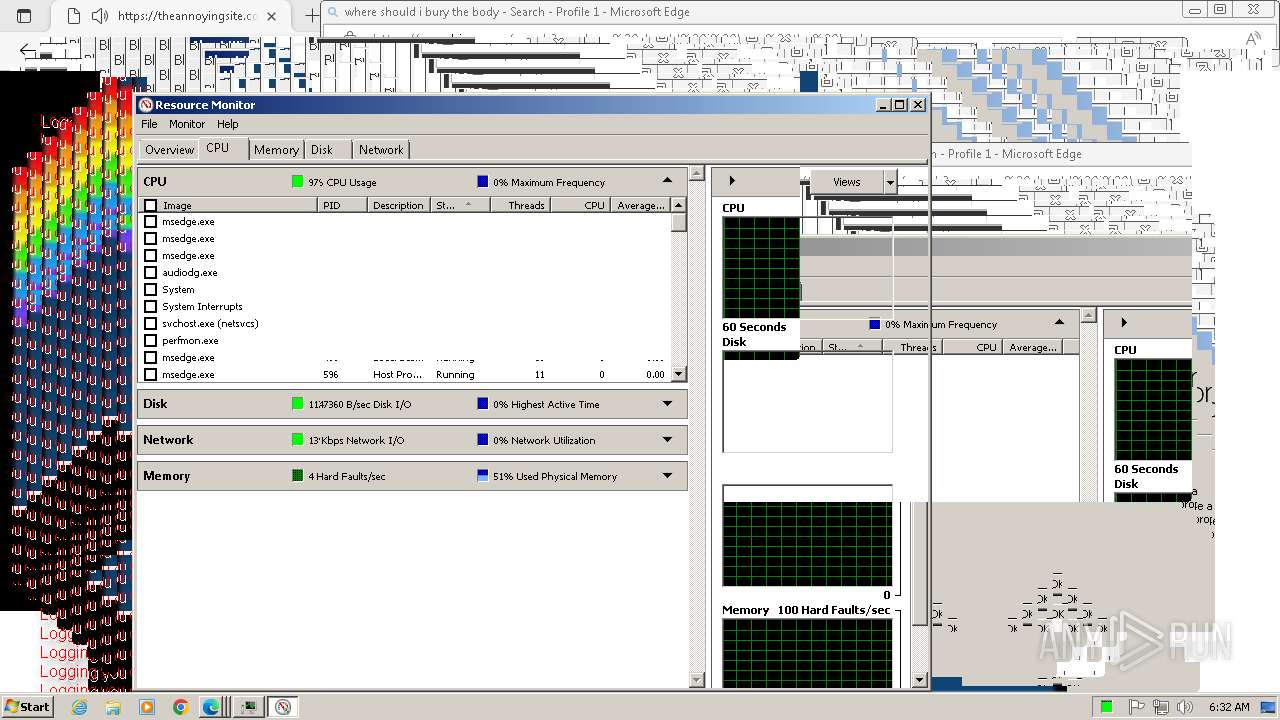Switch to the Memory tab

[x=276, y=150]
